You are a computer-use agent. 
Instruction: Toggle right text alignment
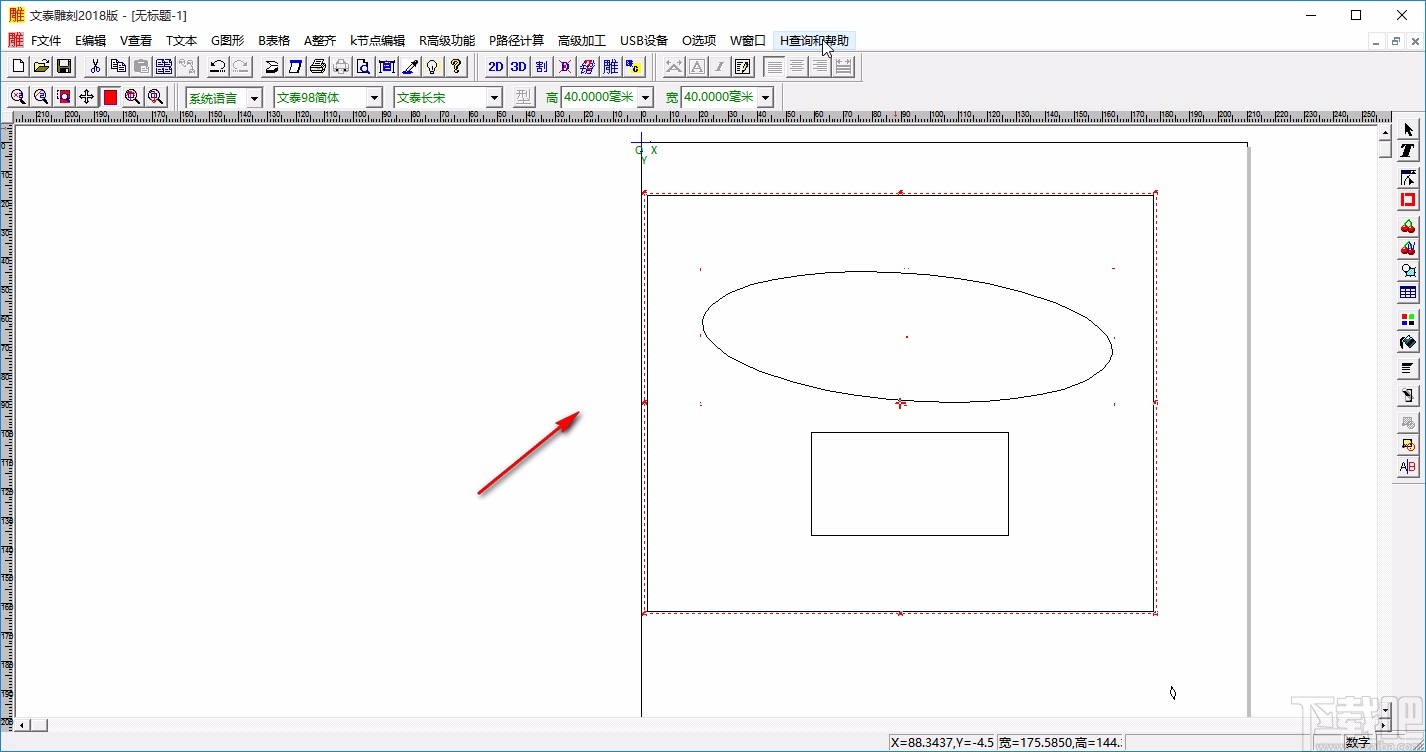click(x=821, y=67)
